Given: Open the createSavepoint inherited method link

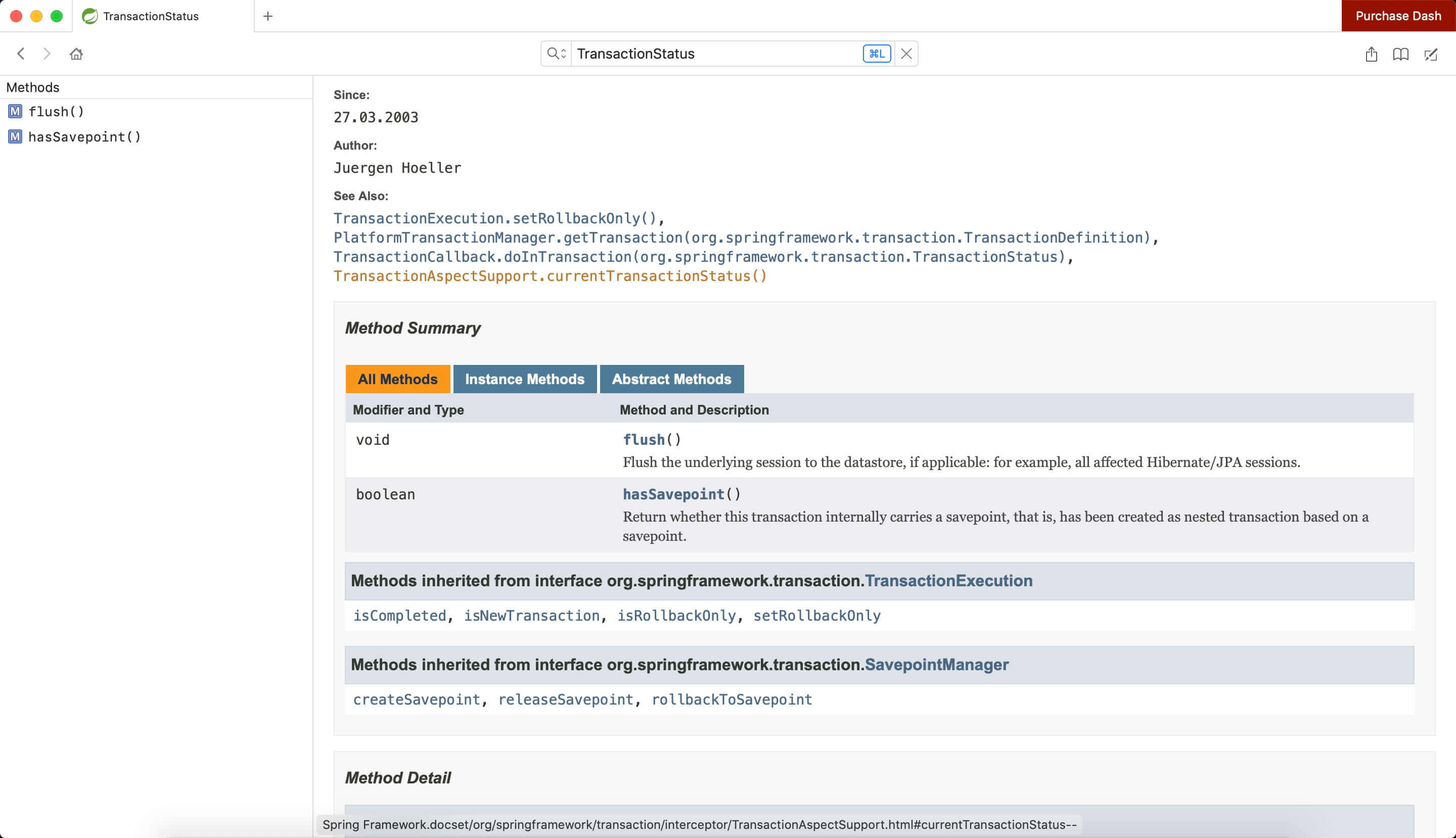Looking at the screenshot, I should (417, 699).
